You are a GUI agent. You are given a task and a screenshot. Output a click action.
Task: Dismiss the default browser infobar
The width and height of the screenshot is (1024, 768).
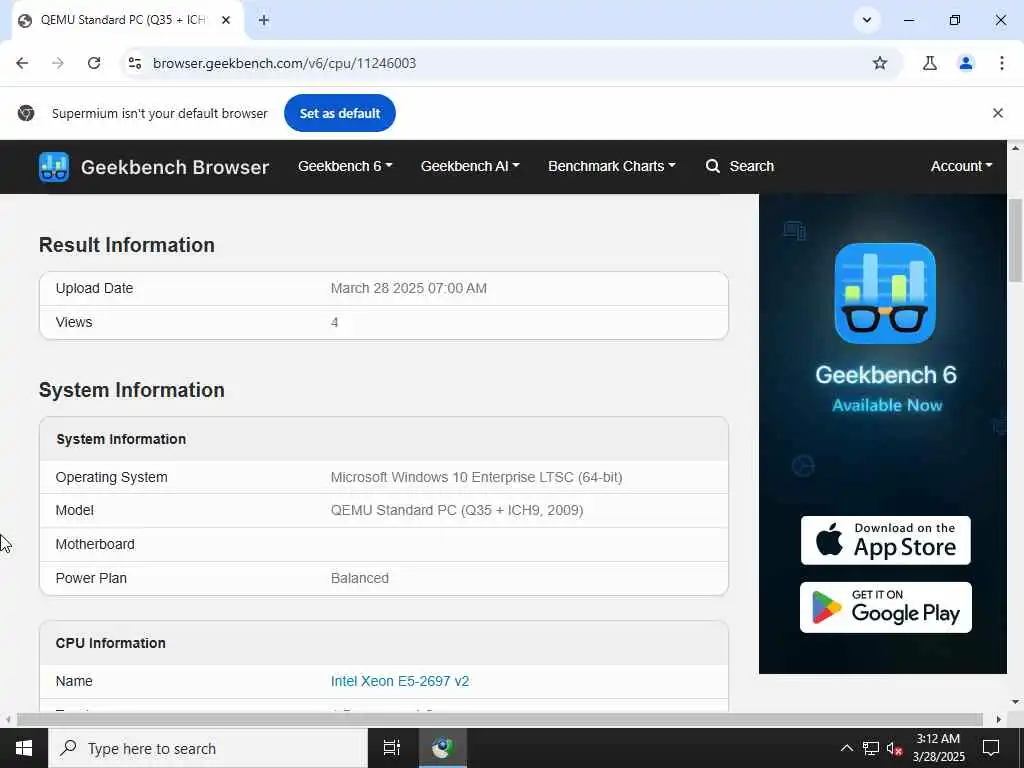[x=998, y=113]
